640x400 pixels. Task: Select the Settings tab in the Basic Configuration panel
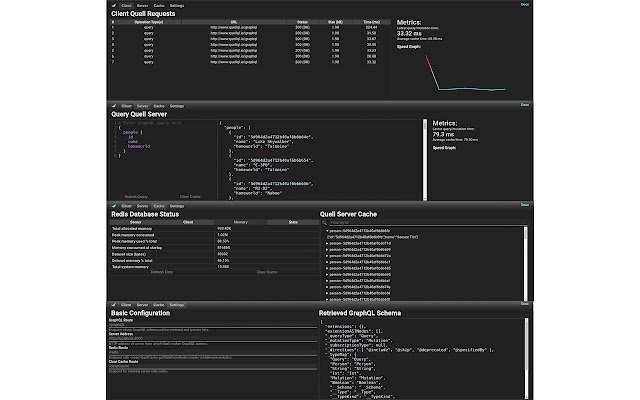177,305
